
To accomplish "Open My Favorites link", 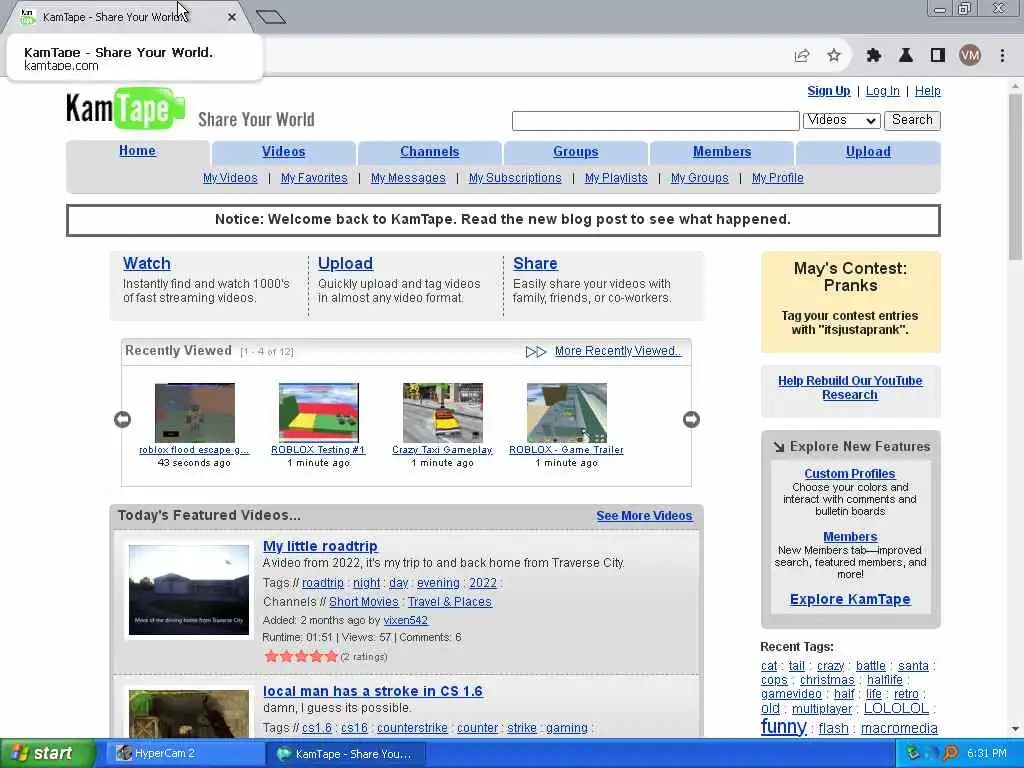I will (314, 178).
